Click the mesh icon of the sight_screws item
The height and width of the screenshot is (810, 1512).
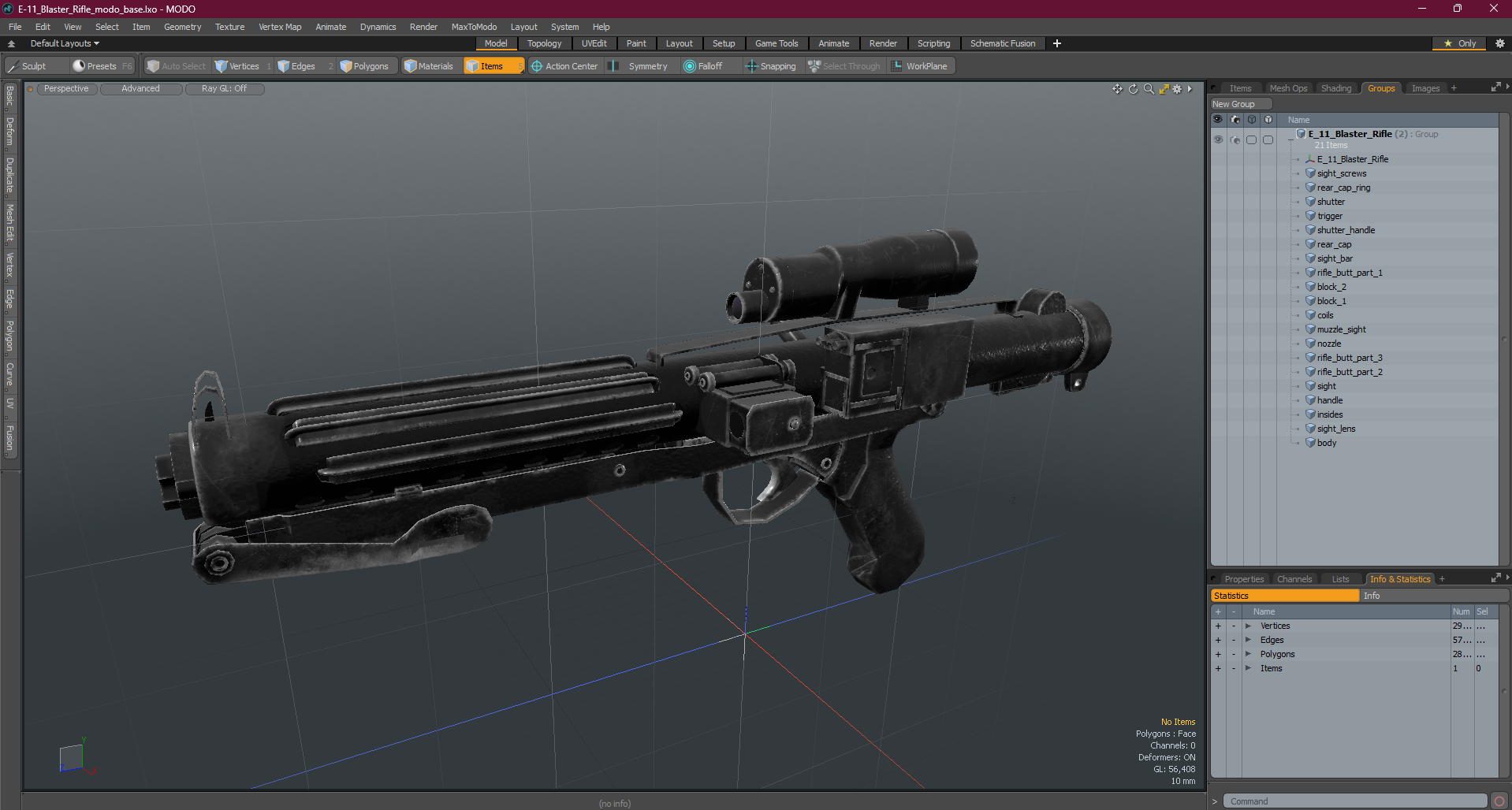(x=1310, y=173)
